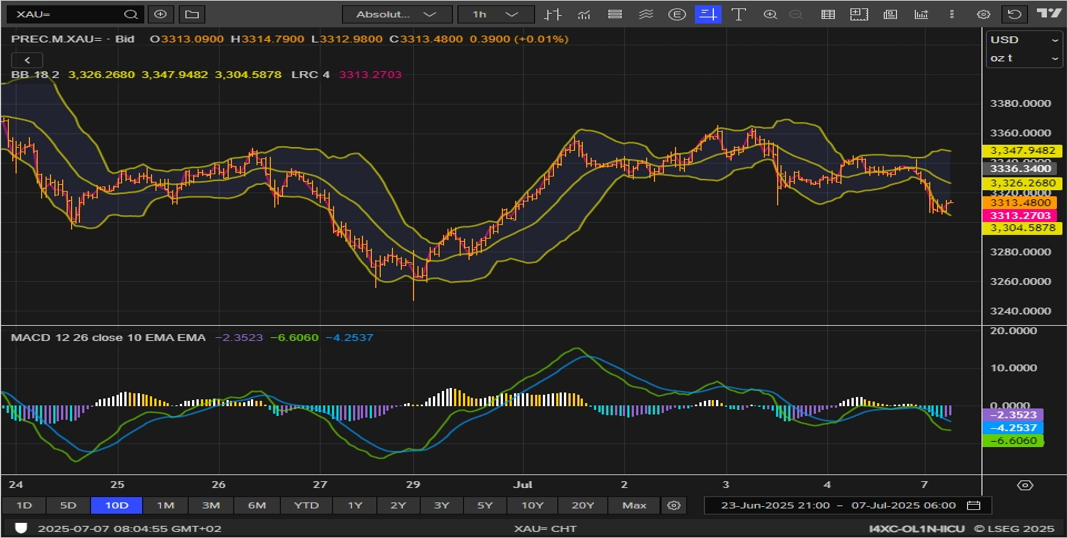
Task: Open the folder icon in the top toolbar
Action: 192,14
